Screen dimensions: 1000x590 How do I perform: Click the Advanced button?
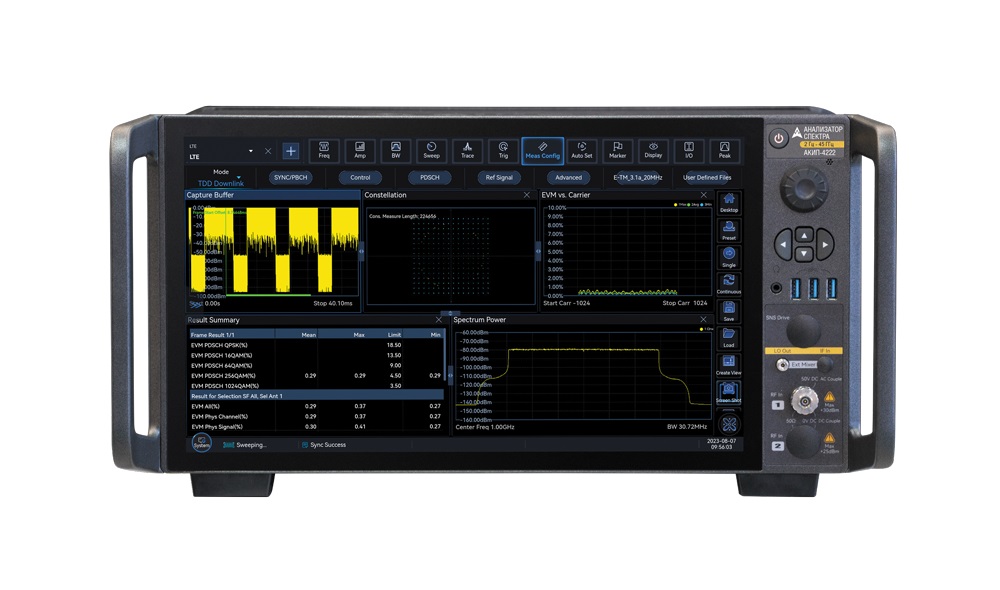click(568, 177)
